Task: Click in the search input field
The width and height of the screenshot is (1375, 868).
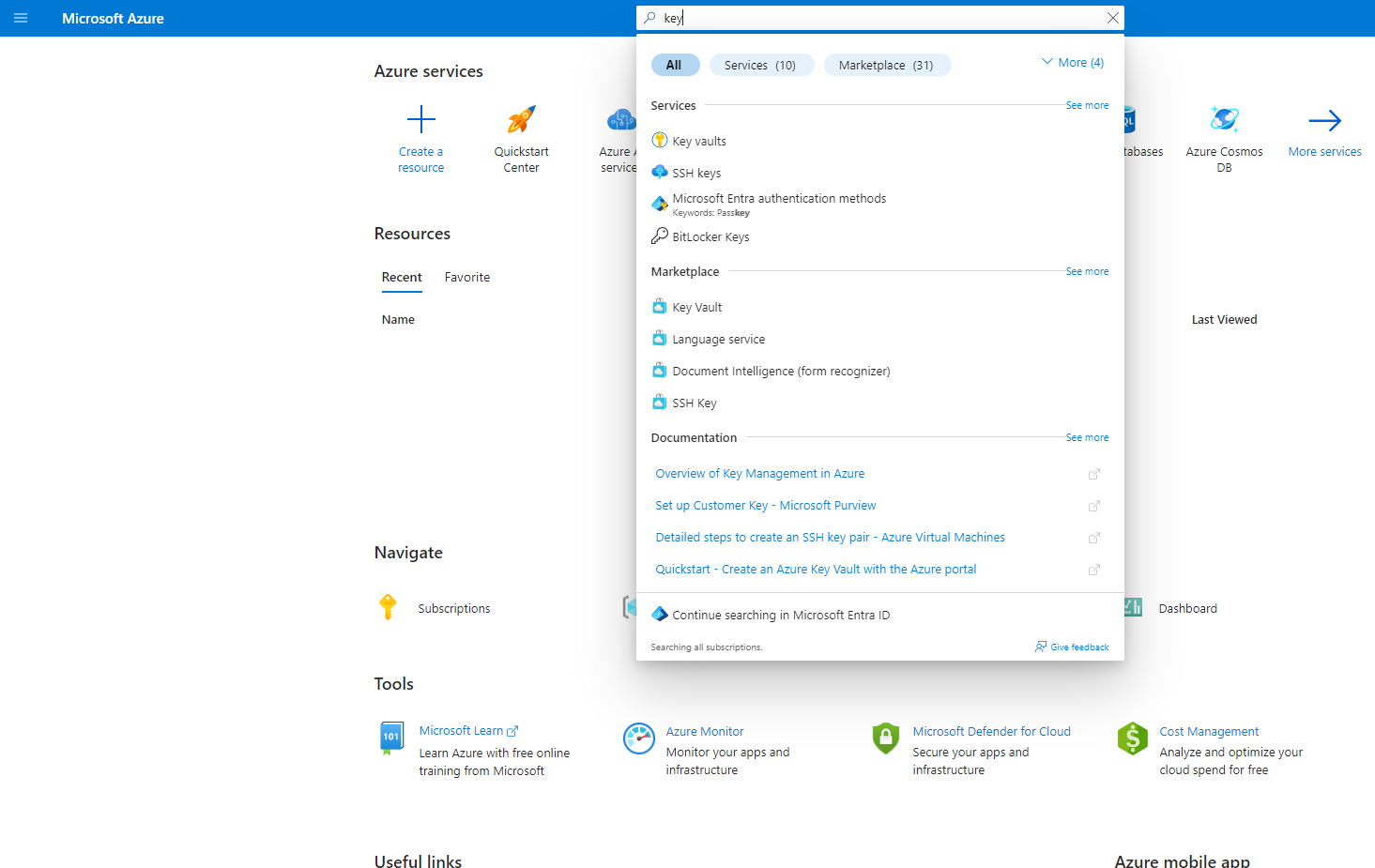Action: tap(880, 18)
